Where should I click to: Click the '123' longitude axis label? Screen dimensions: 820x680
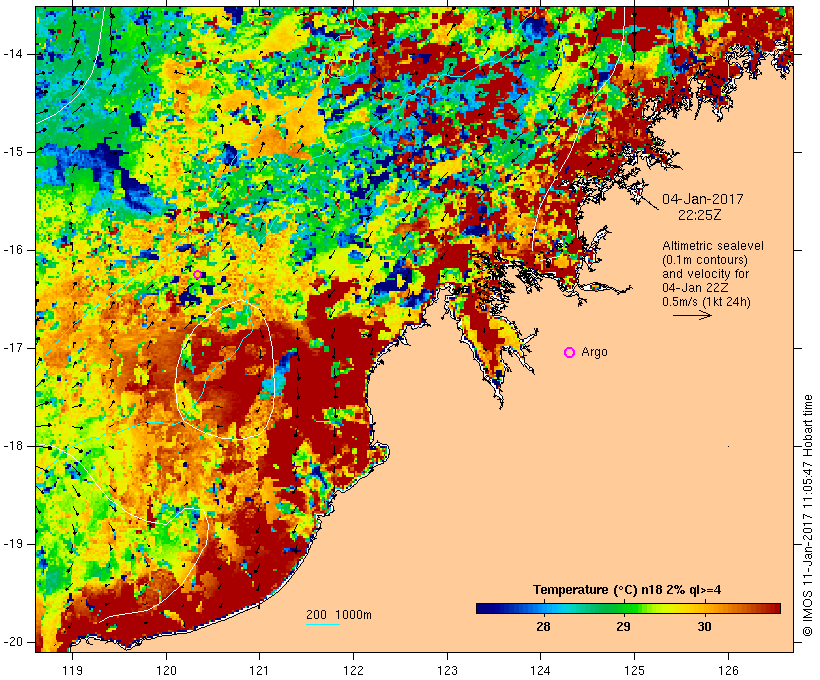pos(447,671)
